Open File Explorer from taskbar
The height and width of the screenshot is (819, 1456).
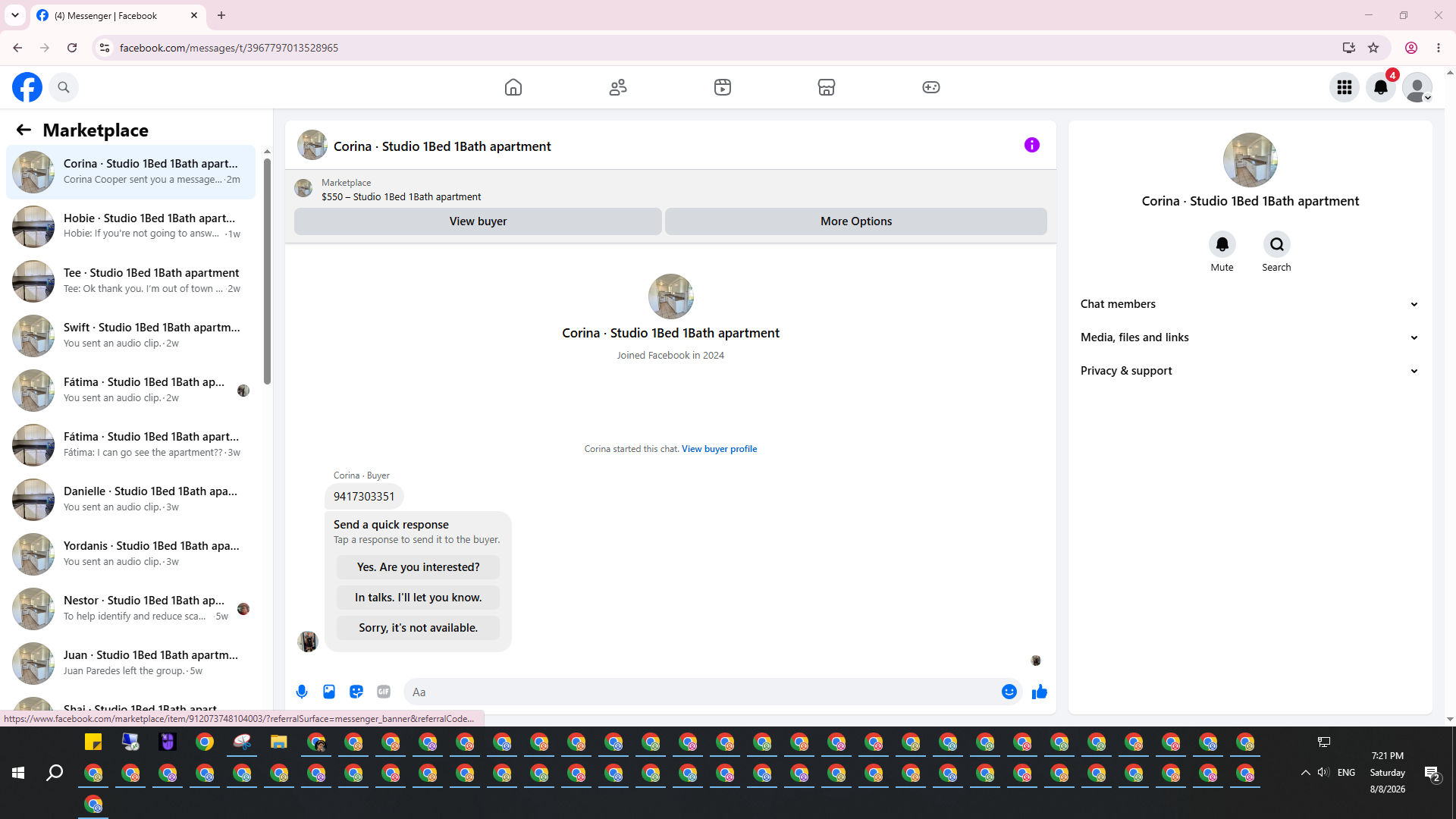(279, 742)
